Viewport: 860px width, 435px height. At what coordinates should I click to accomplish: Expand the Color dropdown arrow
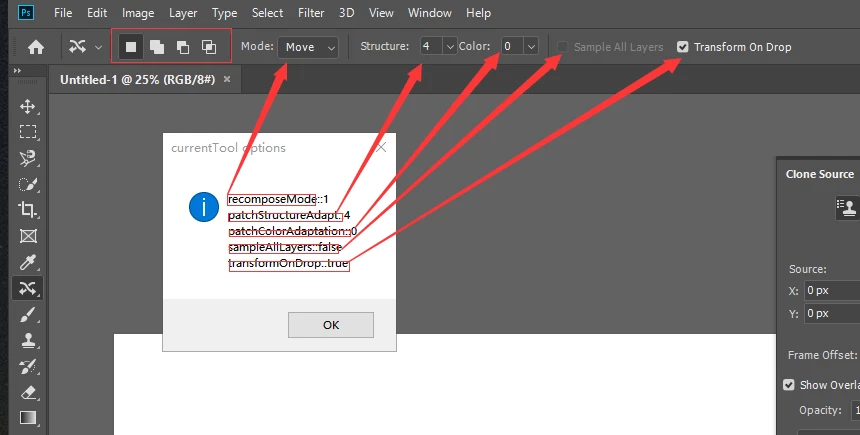coord(531,47)
